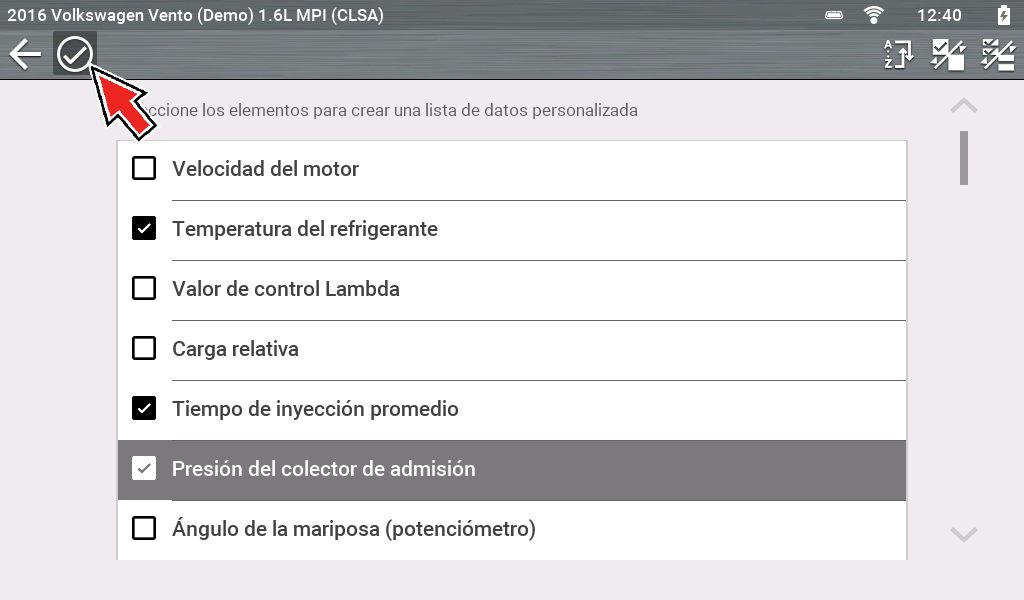The width and height of the screenshot is (1024, 600).
Task: Uncheck Tiempo de inyección promedio checkbox
Action: point(145,409)
